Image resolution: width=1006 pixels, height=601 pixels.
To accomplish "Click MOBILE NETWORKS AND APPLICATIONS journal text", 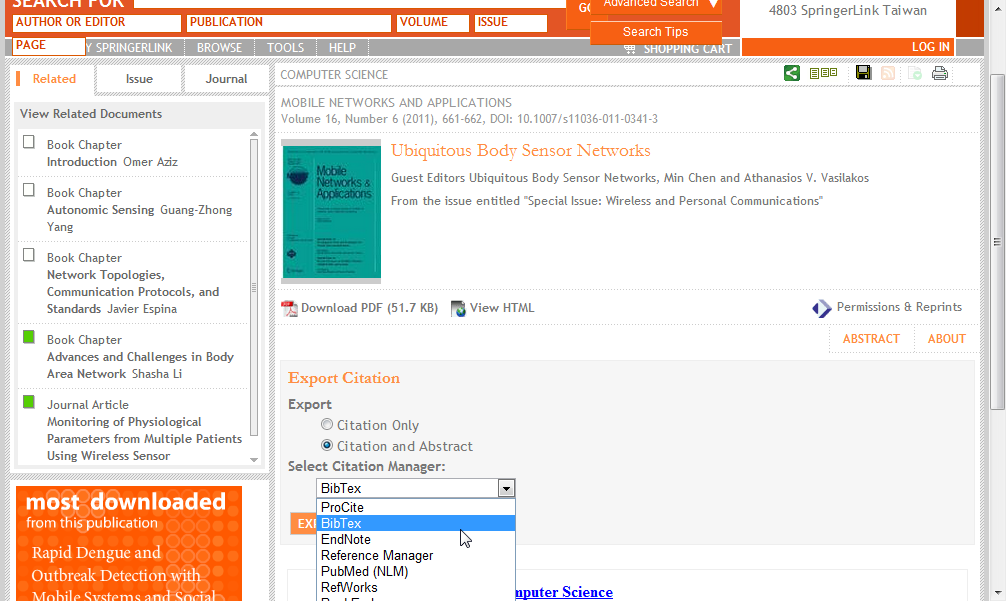I will tap(396, 103).
